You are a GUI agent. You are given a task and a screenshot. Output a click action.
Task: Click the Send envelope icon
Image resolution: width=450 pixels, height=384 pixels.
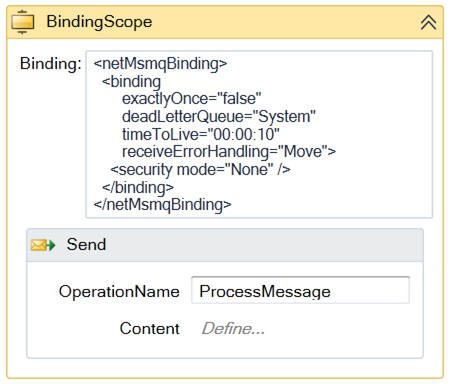coord(43,245)
